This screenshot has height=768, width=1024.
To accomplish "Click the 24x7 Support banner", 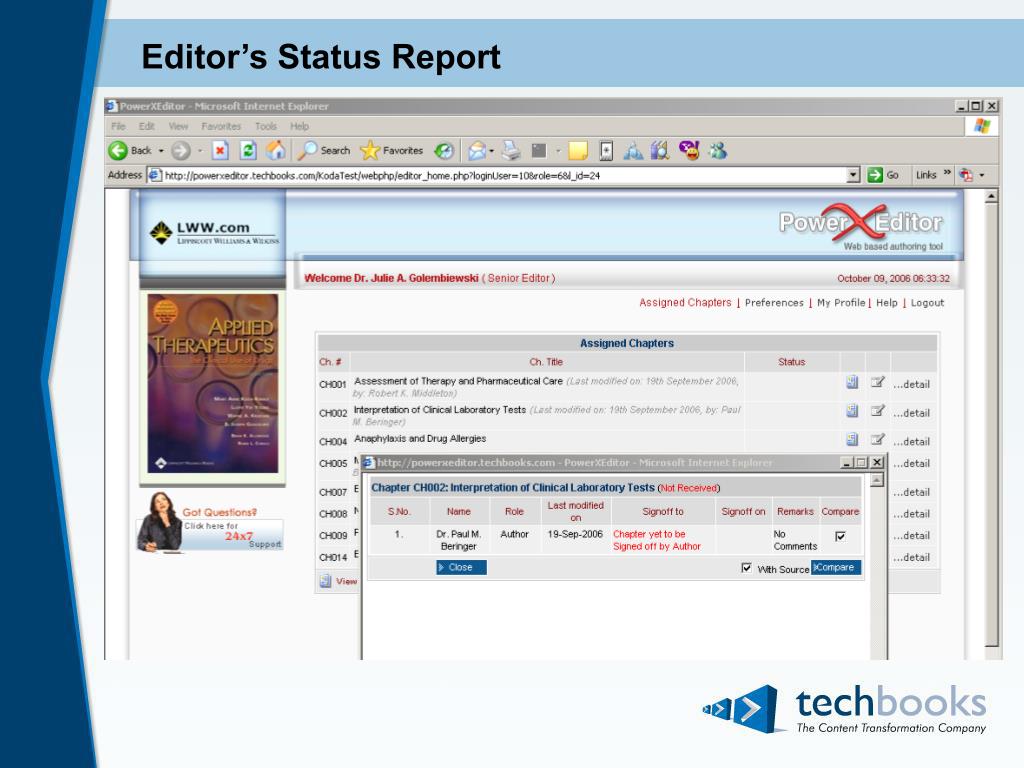I will point(210,522).
